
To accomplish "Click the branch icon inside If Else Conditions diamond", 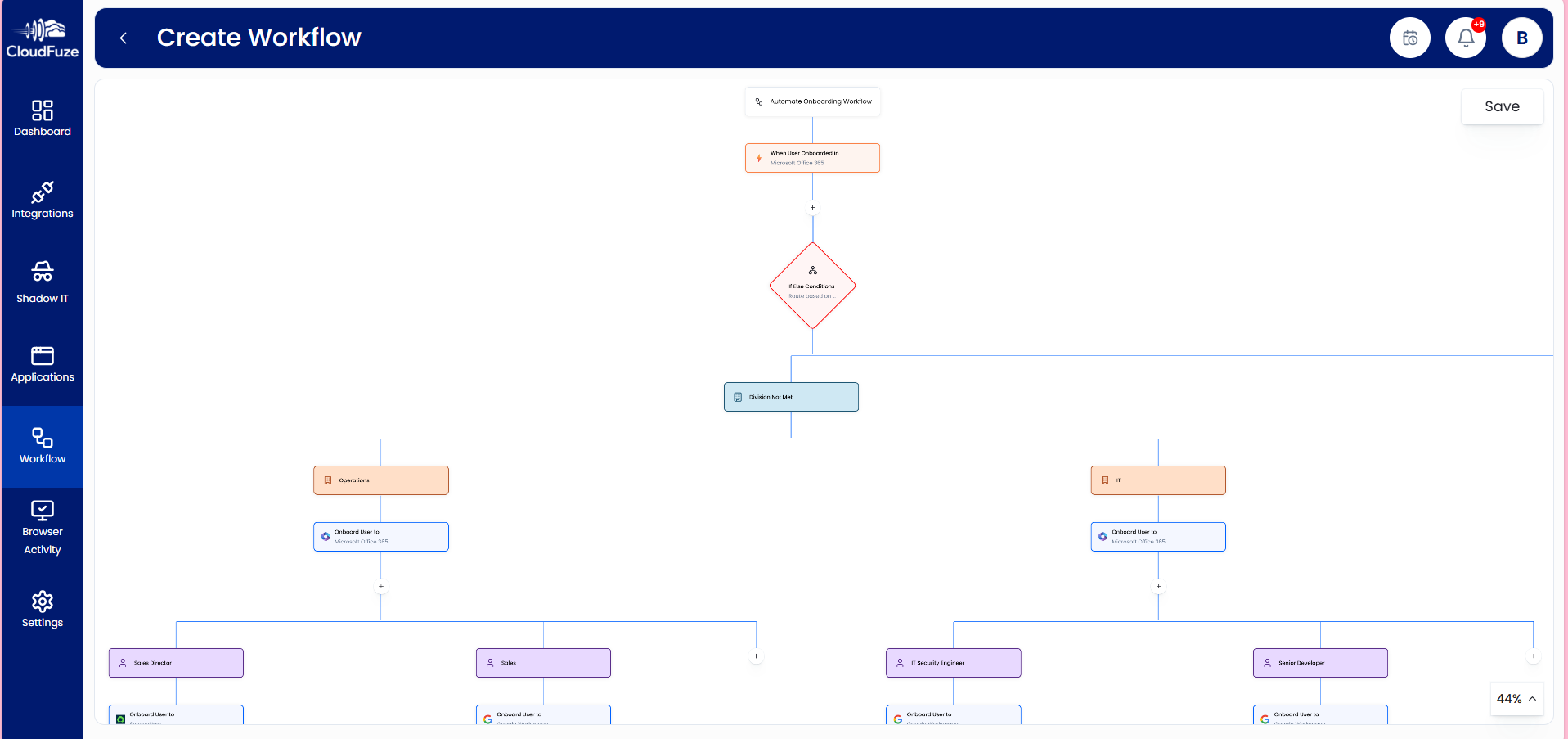I will pyautogui.click(x=812, y=269).
